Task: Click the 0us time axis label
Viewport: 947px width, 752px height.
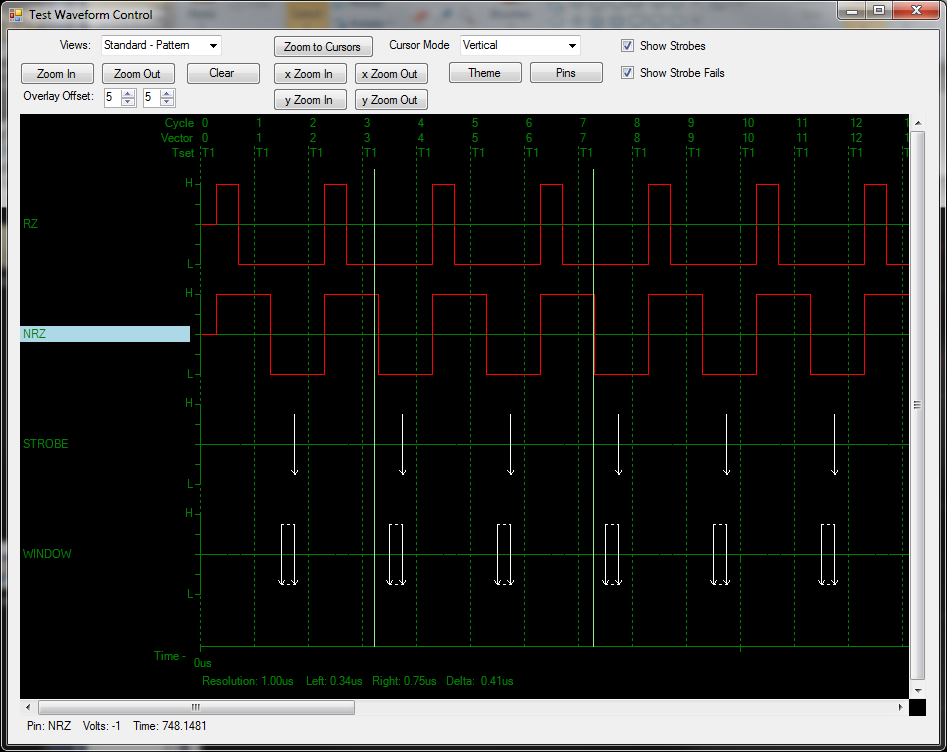Action: pyautogui.click(x=203, y=663)
